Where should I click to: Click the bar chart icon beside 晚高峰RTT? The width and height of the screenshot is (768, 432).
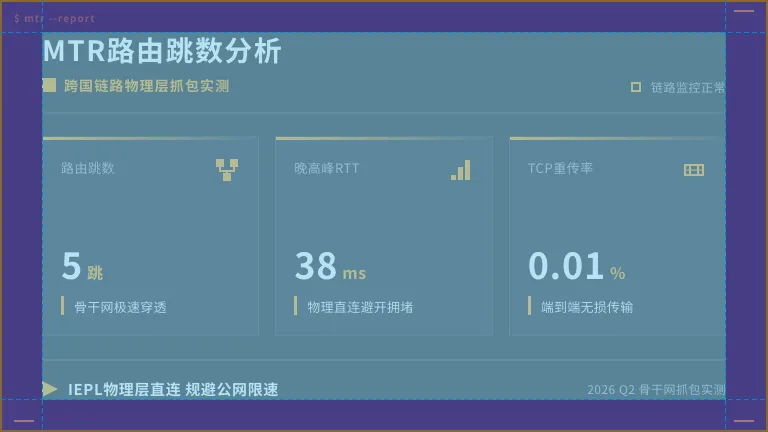coord(460,169)
